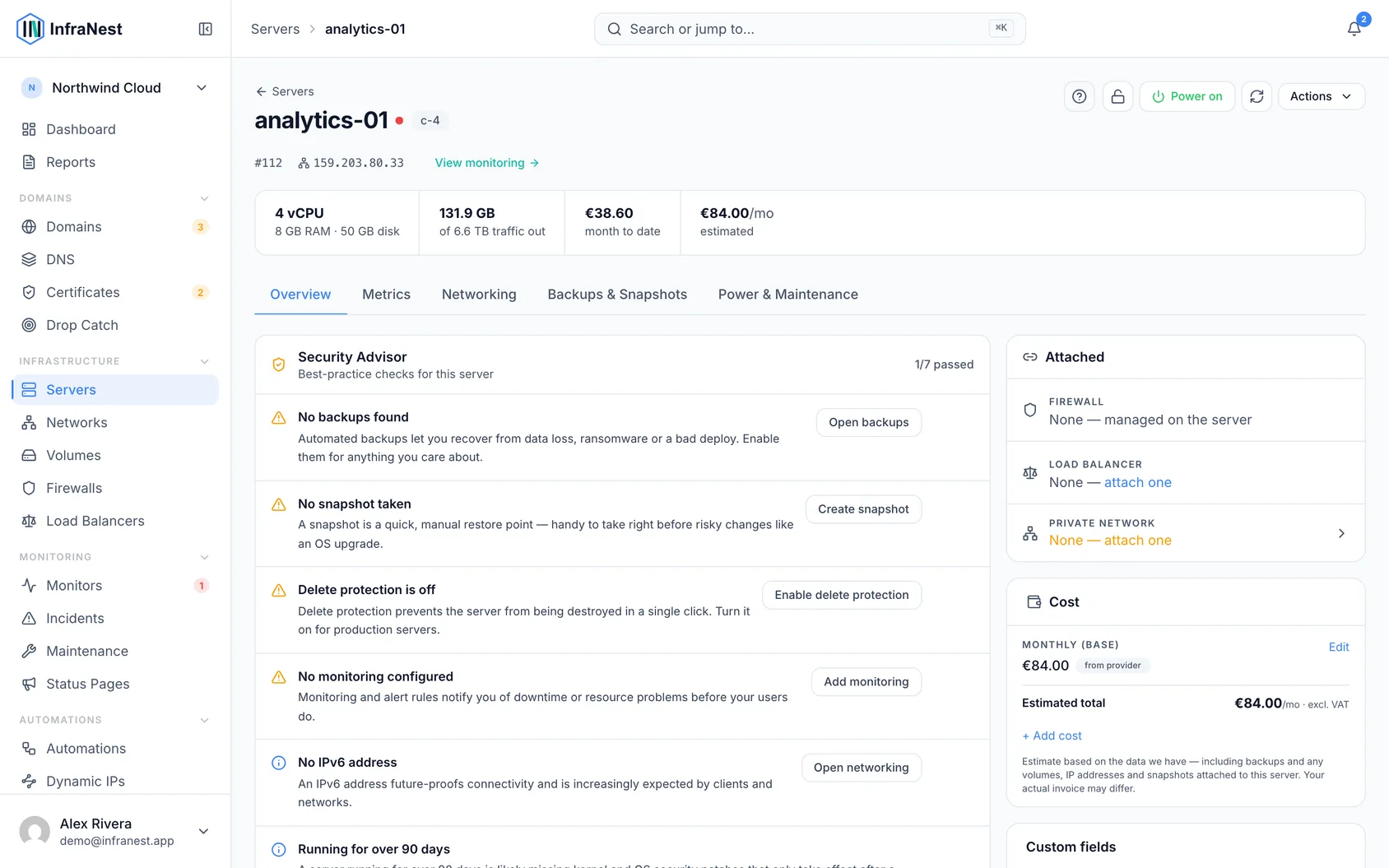The image size is (1389, 868).
Task: Click the Security Advisor shield icon
Action: 279,364
